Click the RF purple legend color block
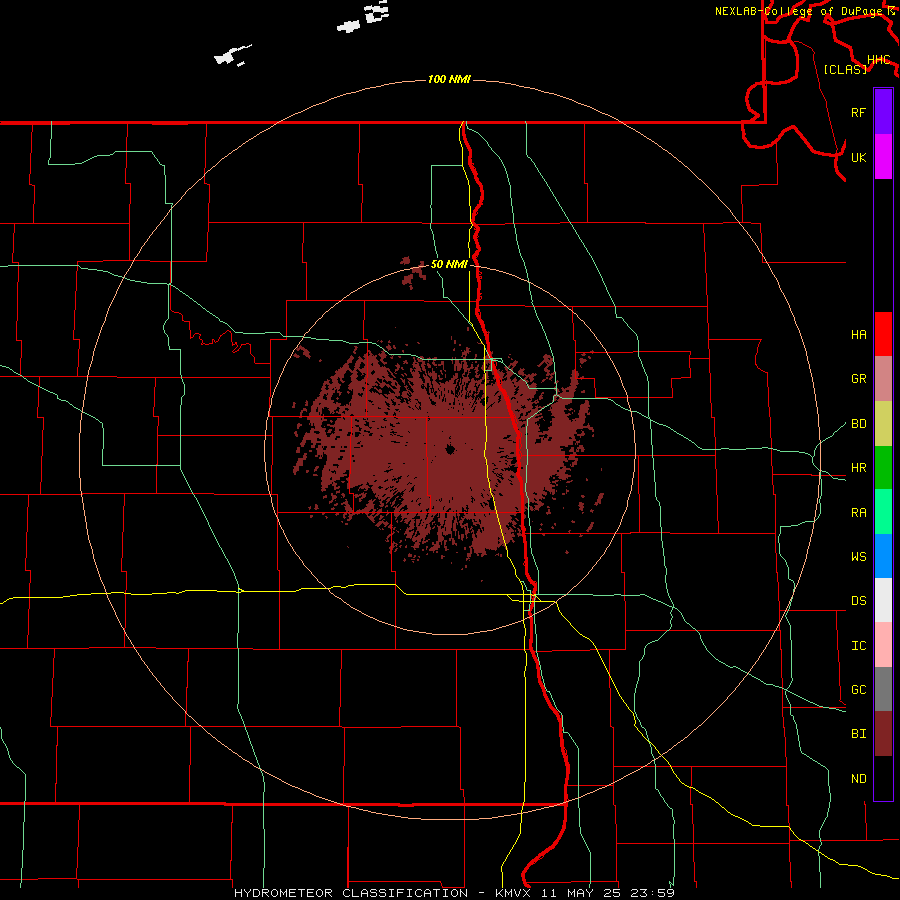 click(x=883, y=112)
